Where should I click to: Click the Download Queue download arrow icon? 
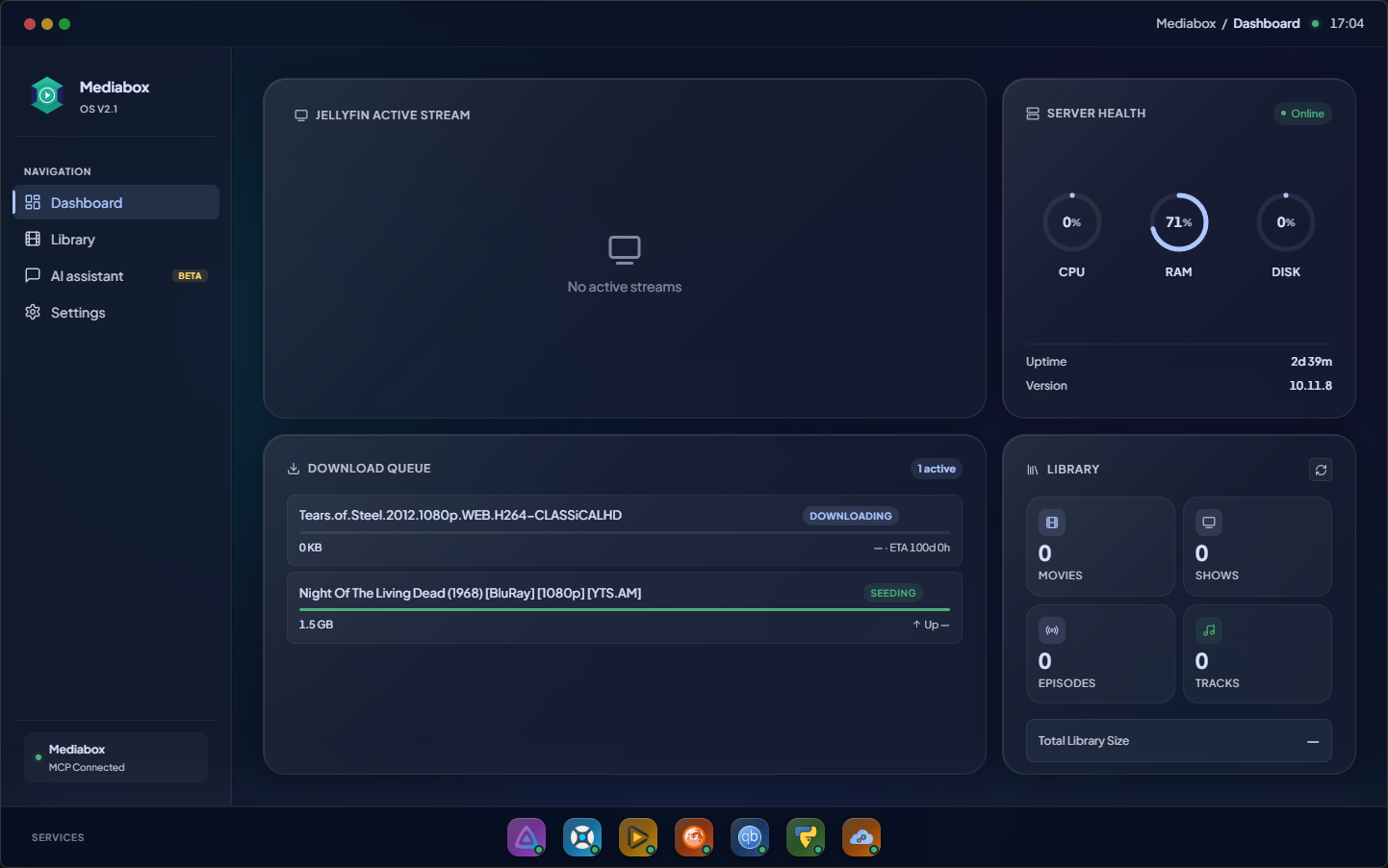tap(294, 469)
